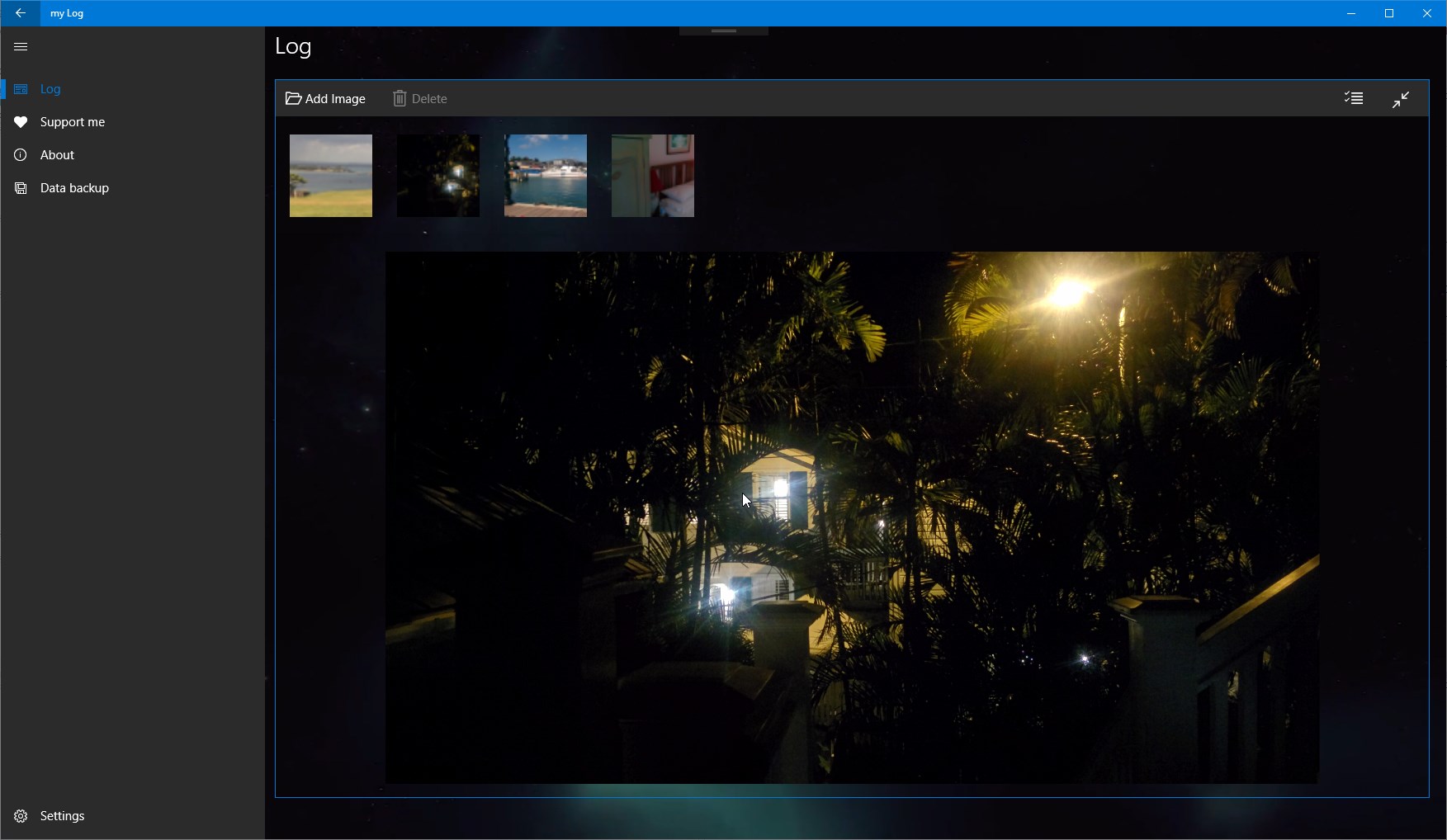This screenshot has width=1447, height=840.
Task: Open Settings in the sidebar
Action: tap(132, 816)
